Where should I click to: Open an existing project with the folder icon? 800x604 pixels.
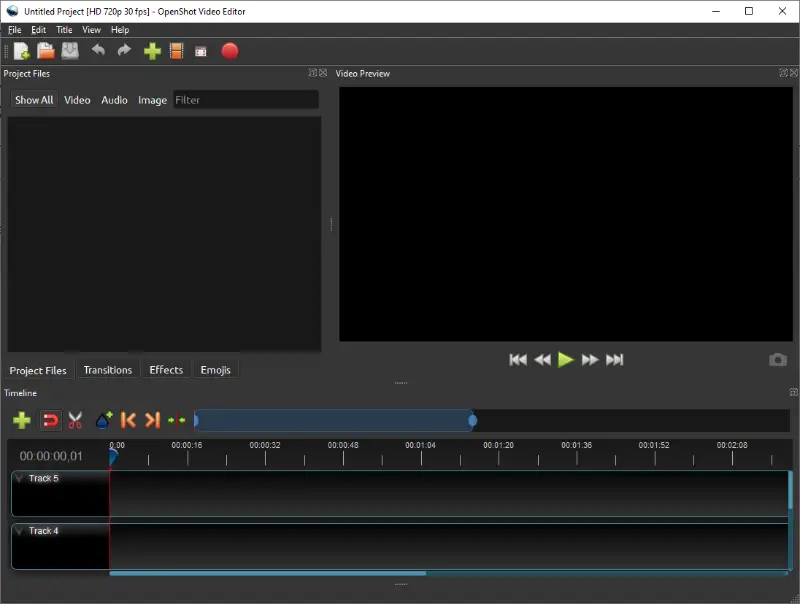pyautogui.click(x=45, y=51)
